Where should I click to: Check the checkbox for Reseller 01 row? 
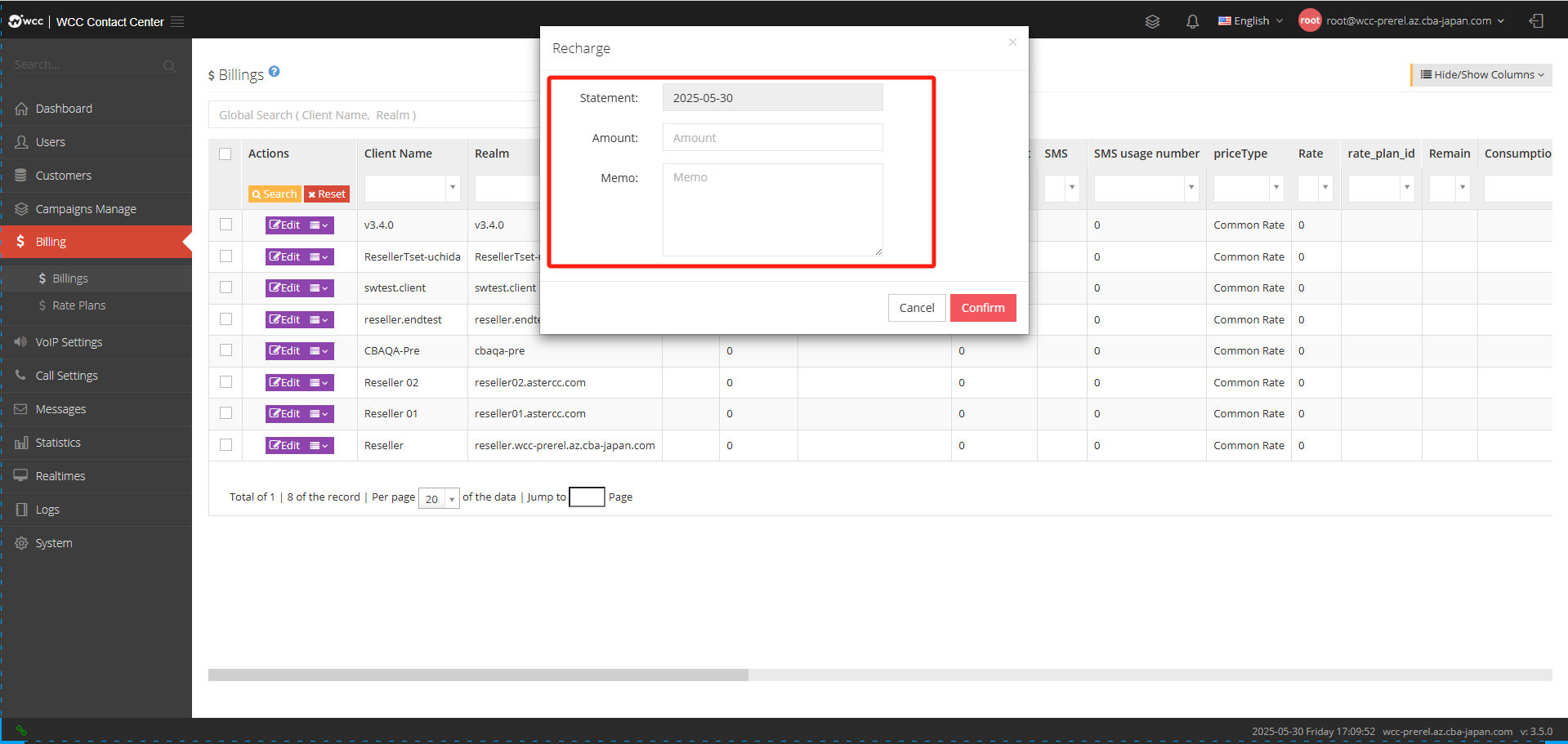[226, 413]
